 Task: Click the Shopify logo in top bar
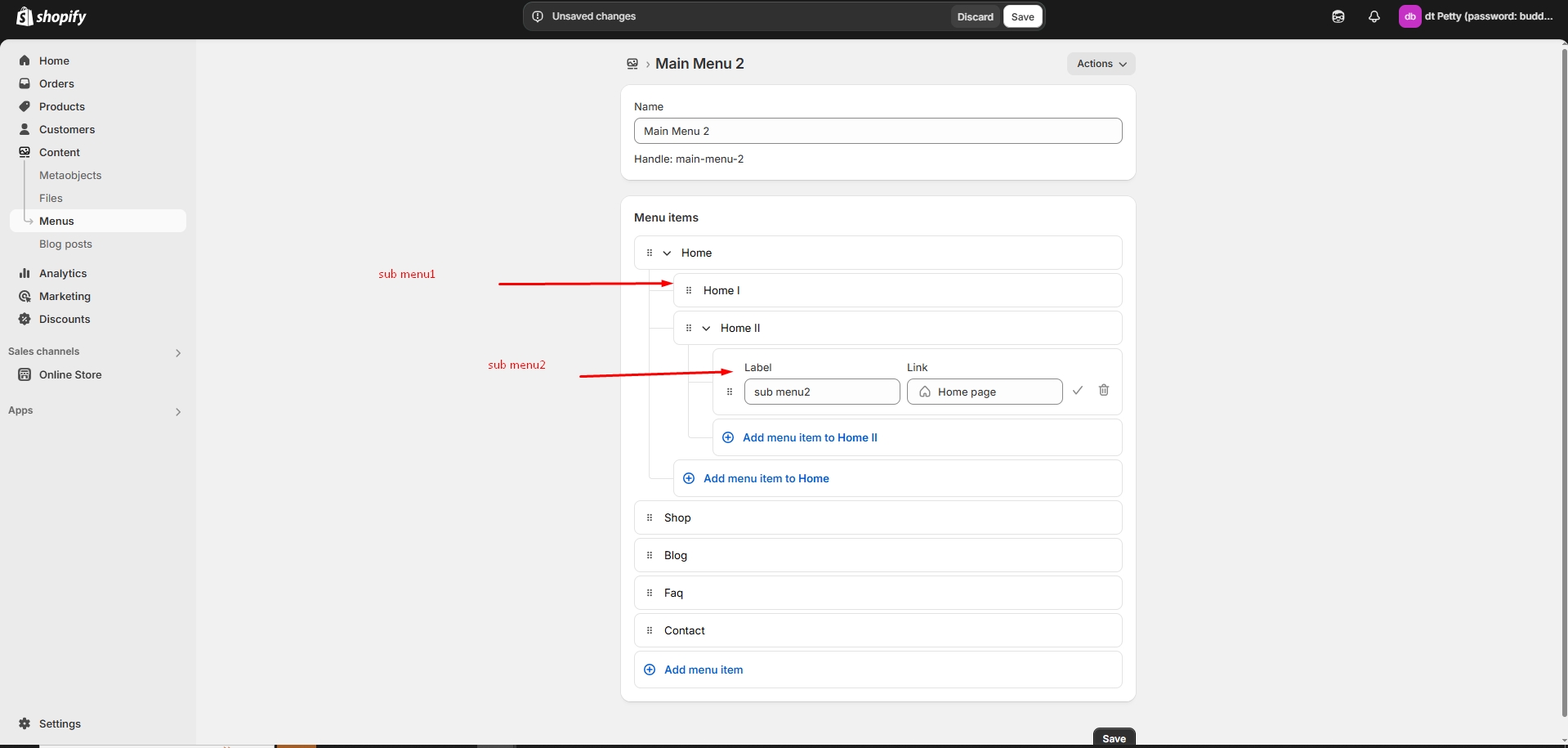[51, 16]
